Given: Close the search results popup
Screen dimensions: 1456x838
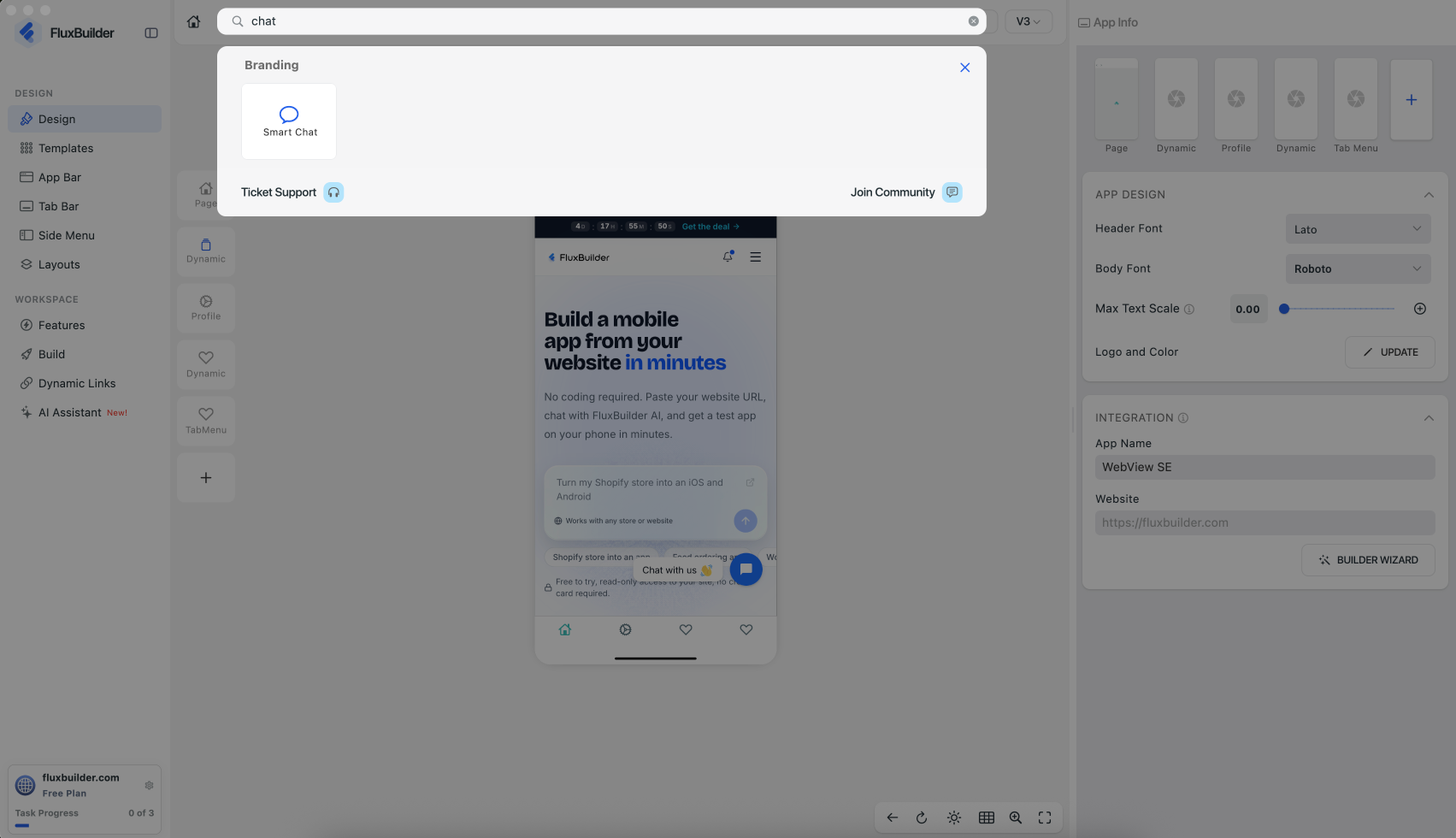Looking at the screenshot, I should 964,68.
